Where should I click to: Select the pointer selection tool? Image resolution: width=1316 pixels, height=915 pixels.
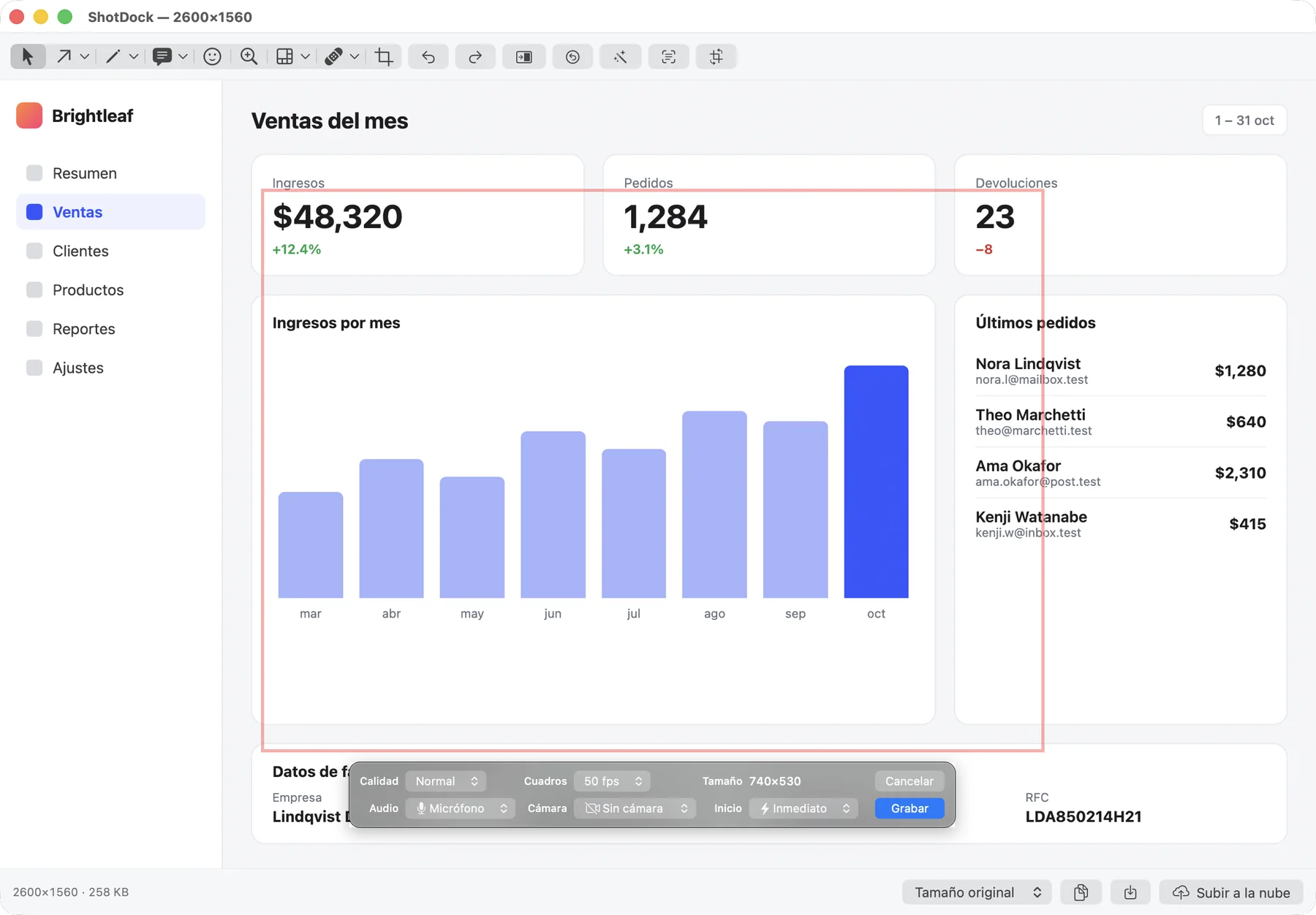(x=28, y=56)
